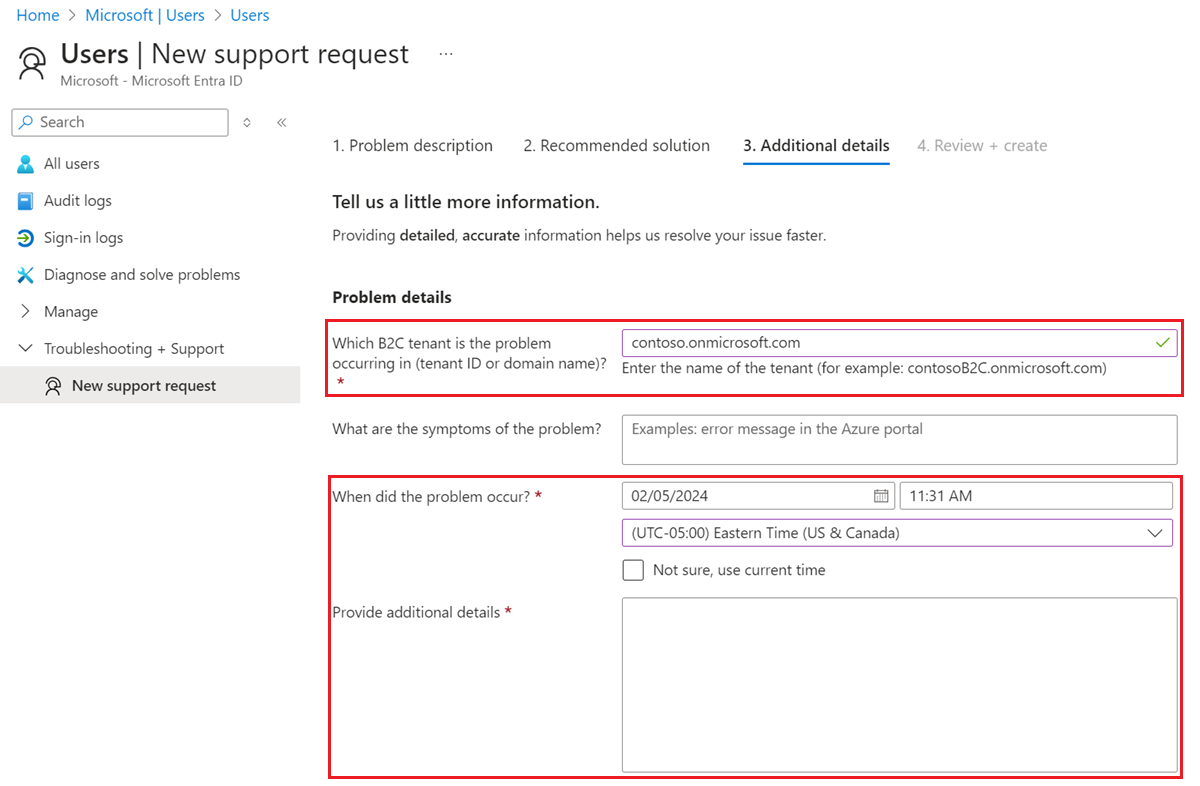This screenshot has height=786, width=1200.
Task: Click the 11:31 AM time field
Action: pyautogui.click(x=1036, y=496)
